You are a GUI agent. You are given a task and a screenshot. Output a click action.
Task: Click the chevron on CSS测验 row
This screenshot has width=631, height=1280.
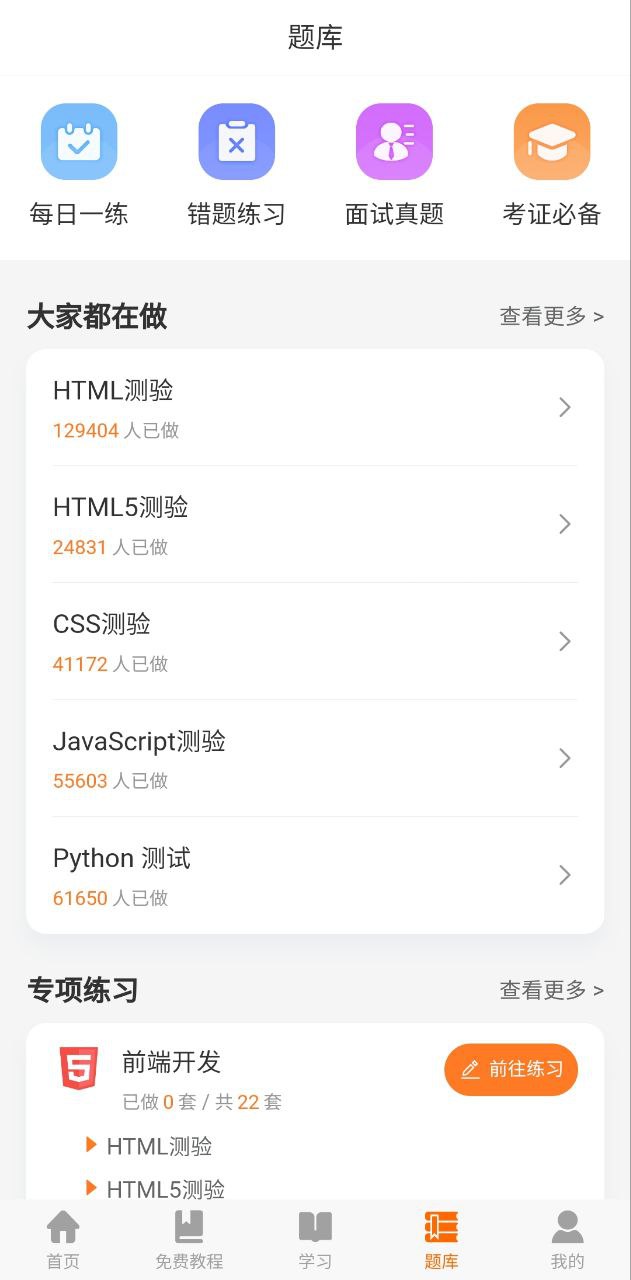565,641
